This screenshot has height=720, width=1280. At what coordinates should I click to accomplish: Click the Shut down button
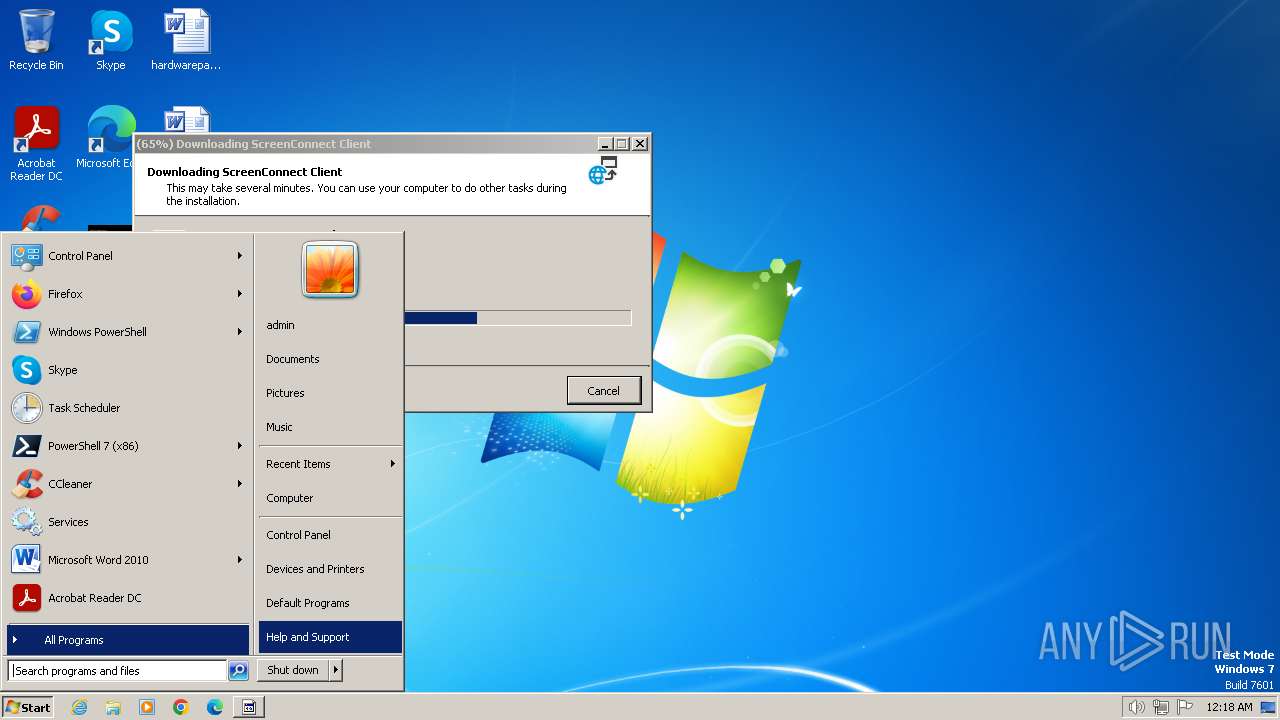pos(293,670)
